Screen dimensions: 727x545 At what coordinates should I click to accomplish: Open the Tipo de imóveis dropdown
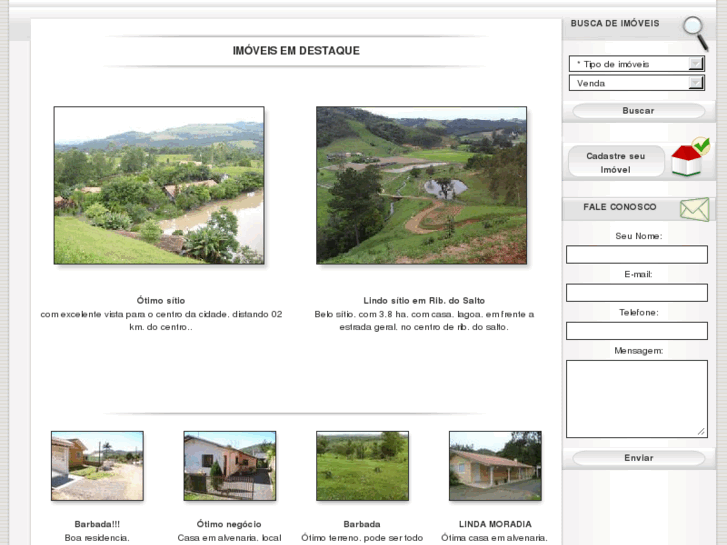[x=637, y=64]
